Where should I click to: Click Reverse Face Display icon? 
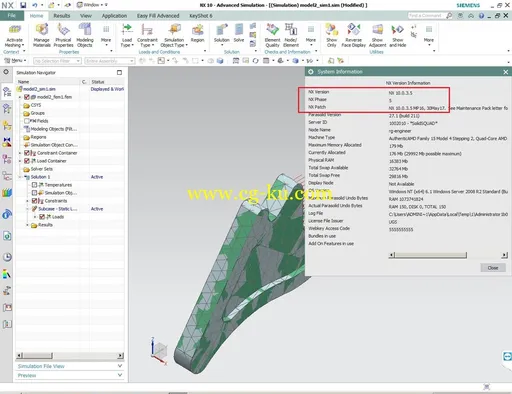coord(353,30)
